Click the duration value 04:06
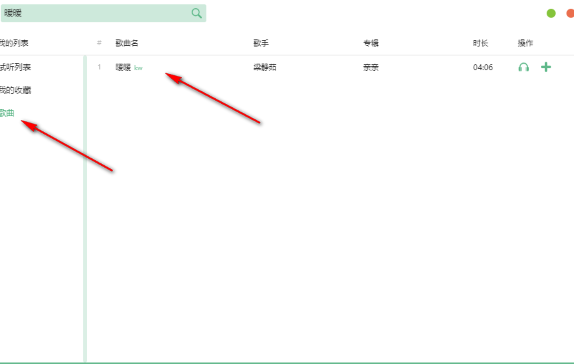The height and width of the screenshot is (364, 574). (x=483, y=67)
